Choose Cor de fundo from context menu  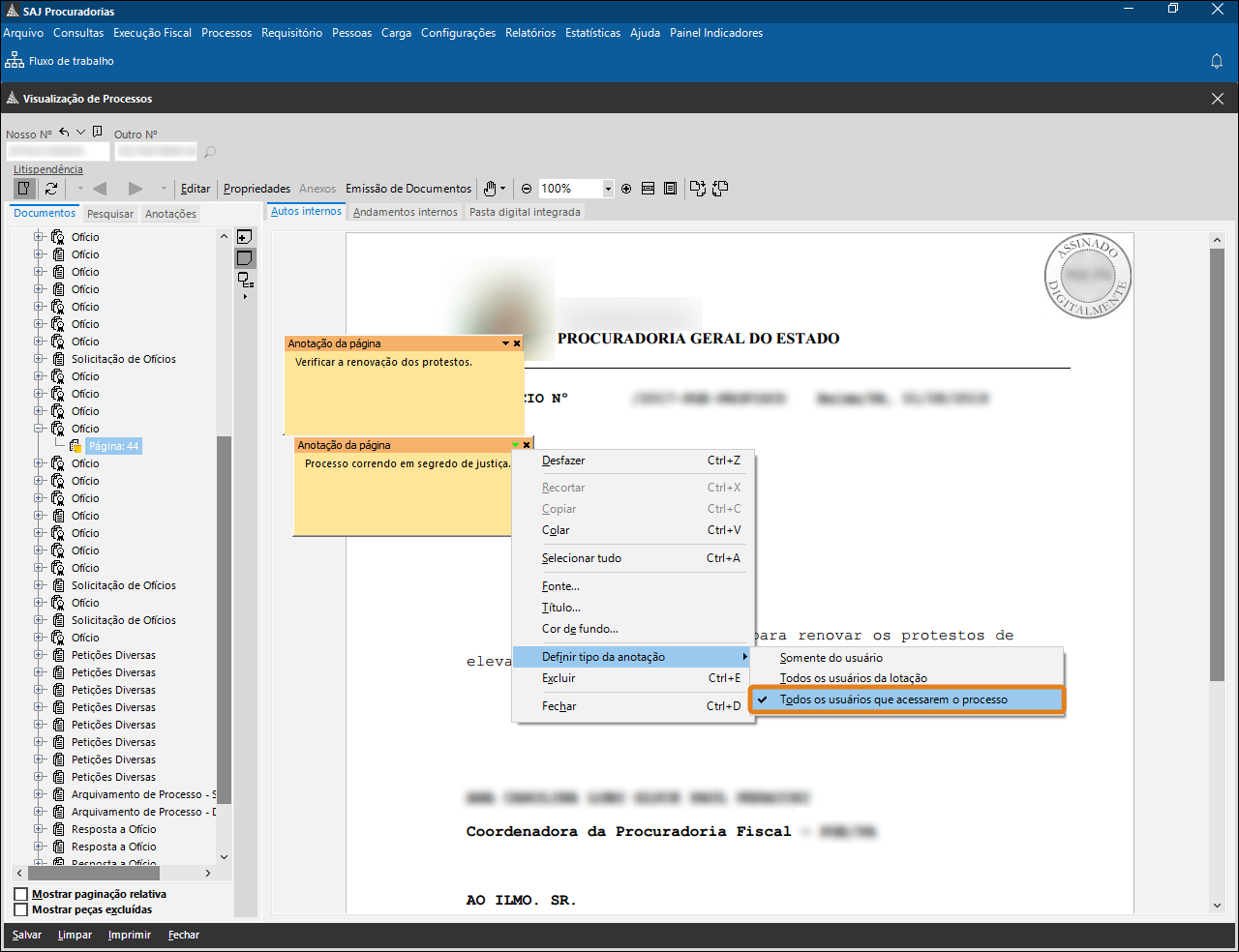pos(580,629)
